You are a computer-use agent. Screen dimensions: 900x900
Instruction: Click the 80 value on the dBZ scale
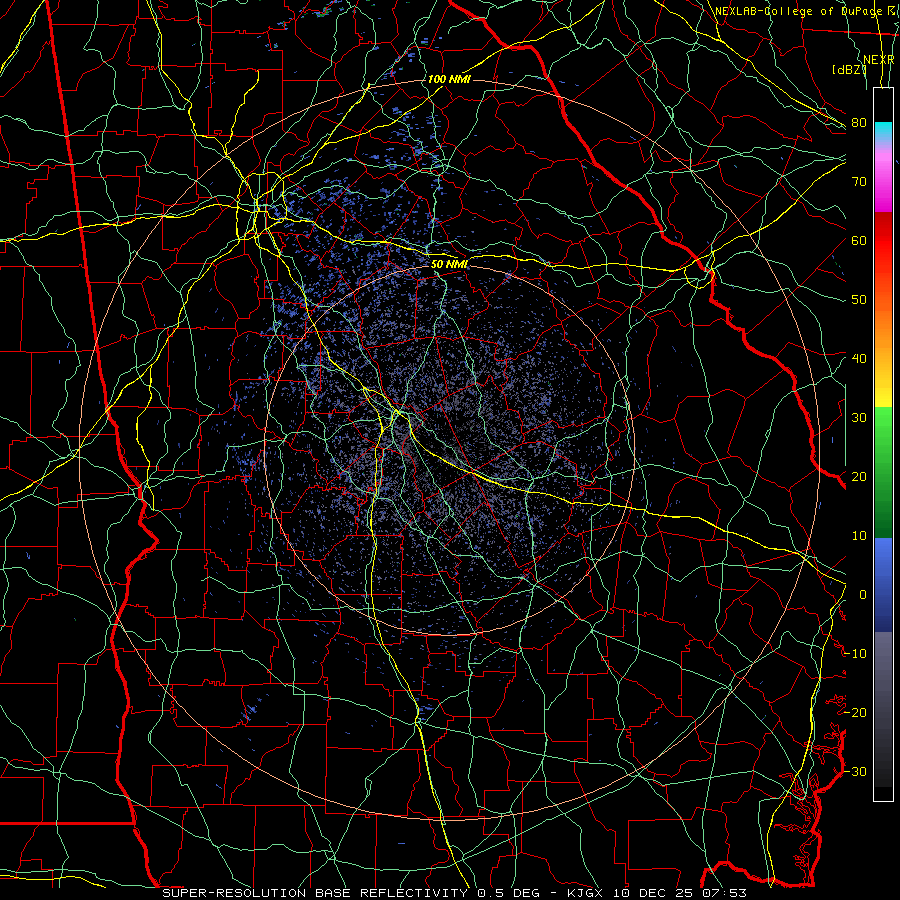(859, 123)
